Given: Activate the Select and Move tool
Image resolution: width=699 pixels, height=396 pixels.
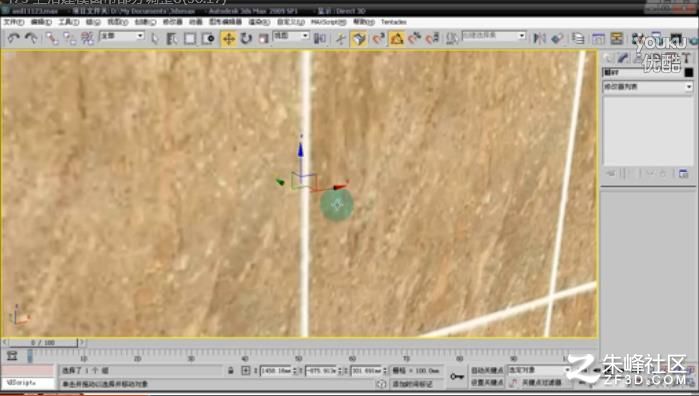Looking at the screenshot, I should [229, 39].
